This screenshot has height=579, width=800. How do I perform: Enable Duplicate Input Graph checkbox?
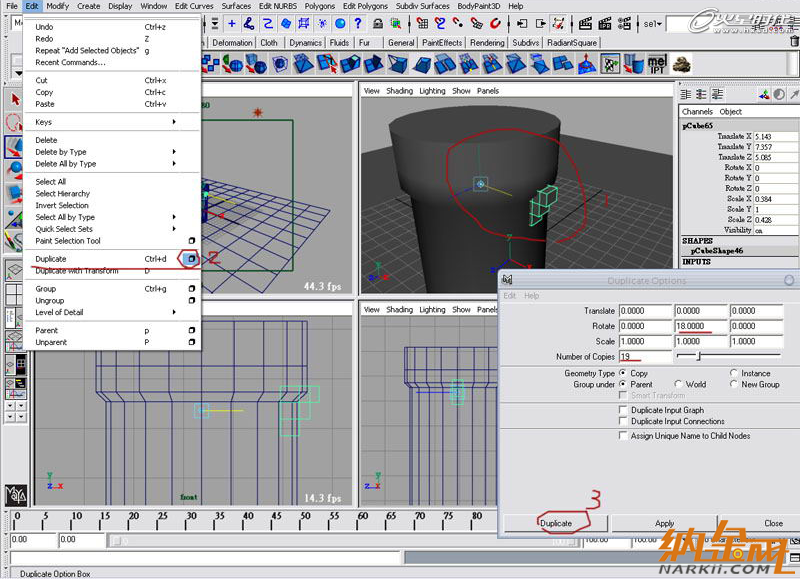coord(624,410)
